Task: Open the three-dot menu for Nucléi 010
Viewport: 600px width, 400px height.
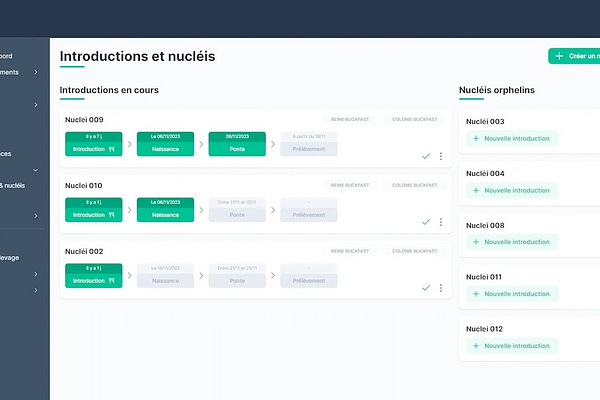Action: click(x=441, y=222)
